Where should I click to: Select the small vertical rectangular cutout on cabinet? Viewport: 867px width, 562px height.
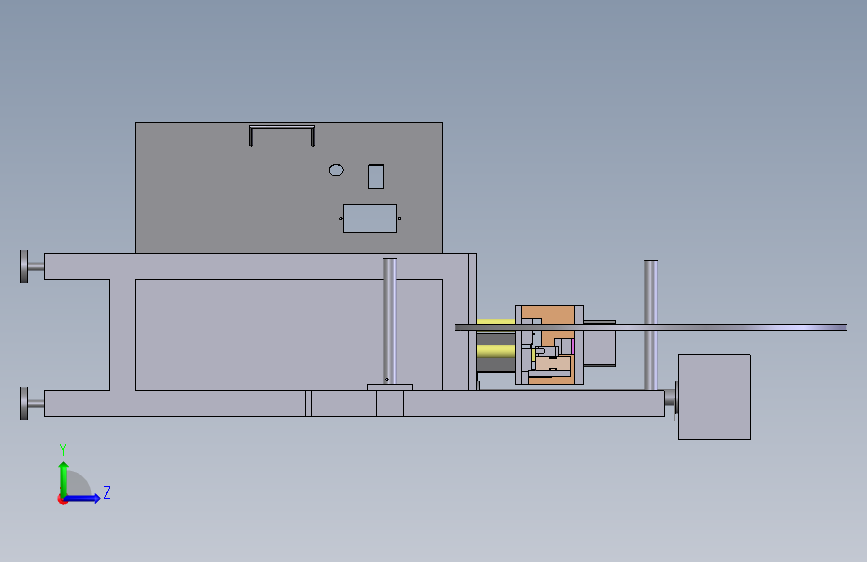coord(376,176)
